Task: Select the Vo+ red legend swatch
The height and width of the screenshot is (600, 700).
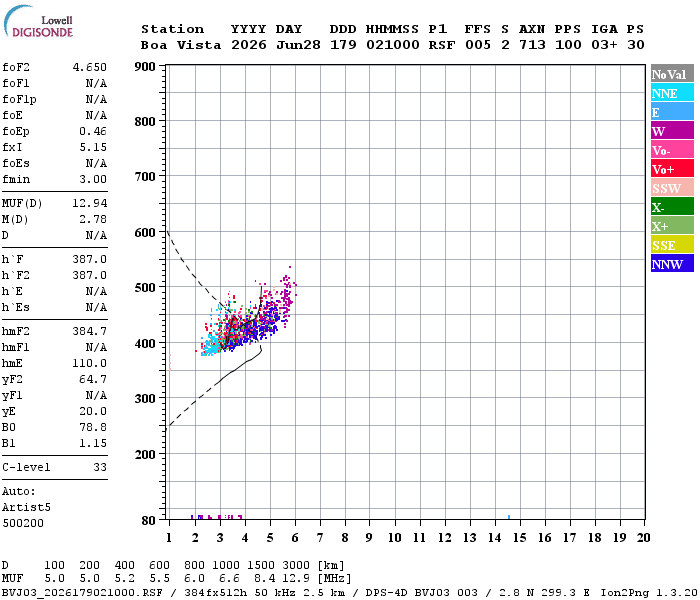Action: click(672, 169)
